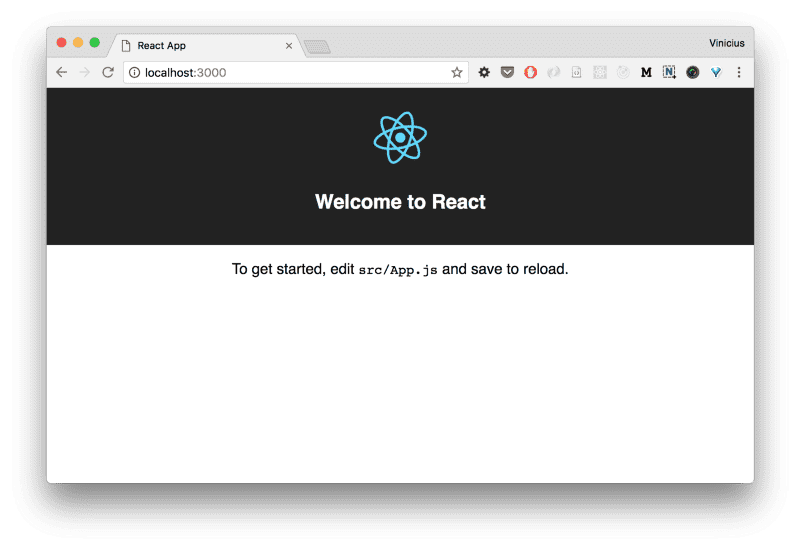The width and height of the screenshot is (800, 549).
Task: Click the Pocket extension icon
Action: pyautogui.click(x=508, y=72)
